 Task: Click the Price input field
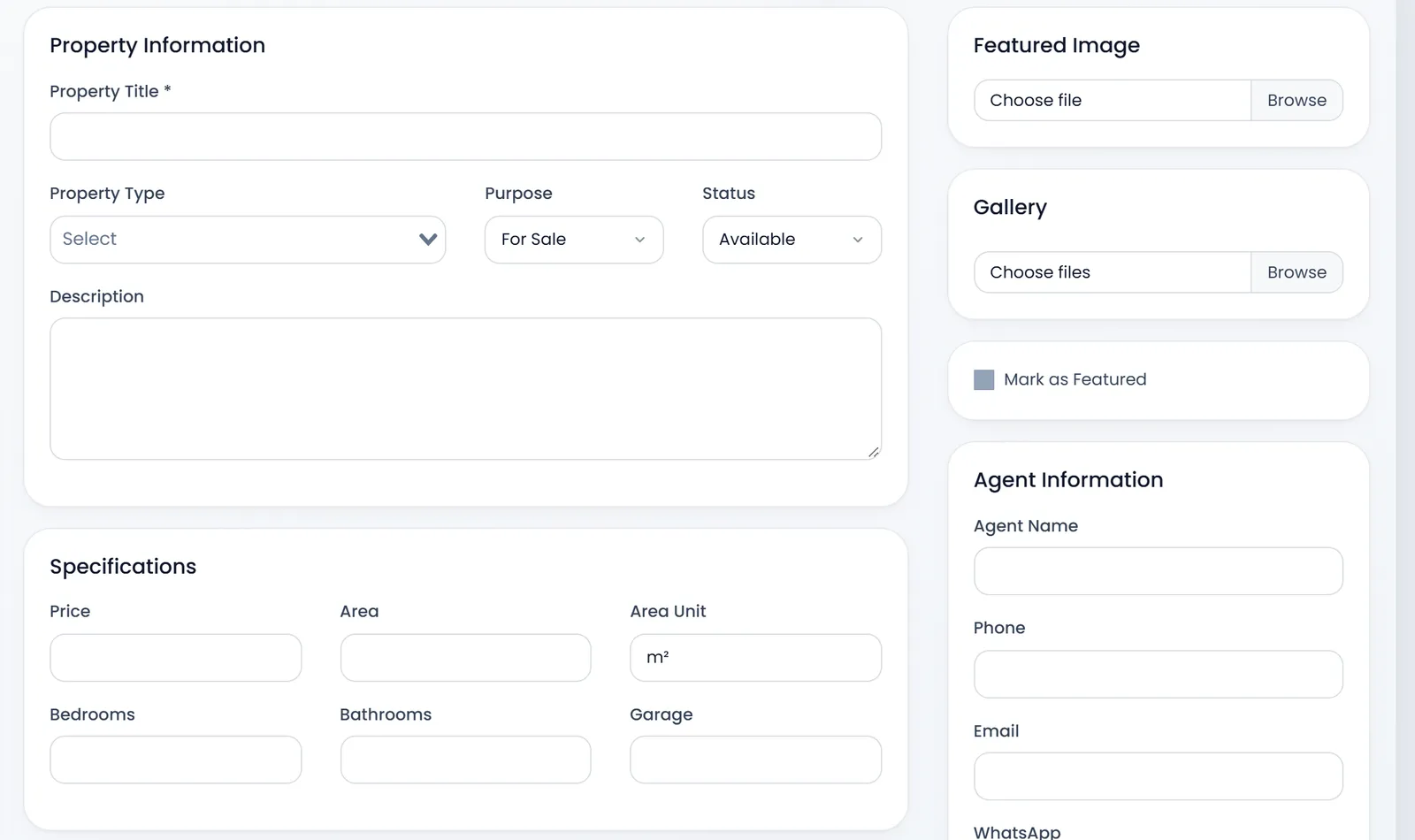point(176,658)
